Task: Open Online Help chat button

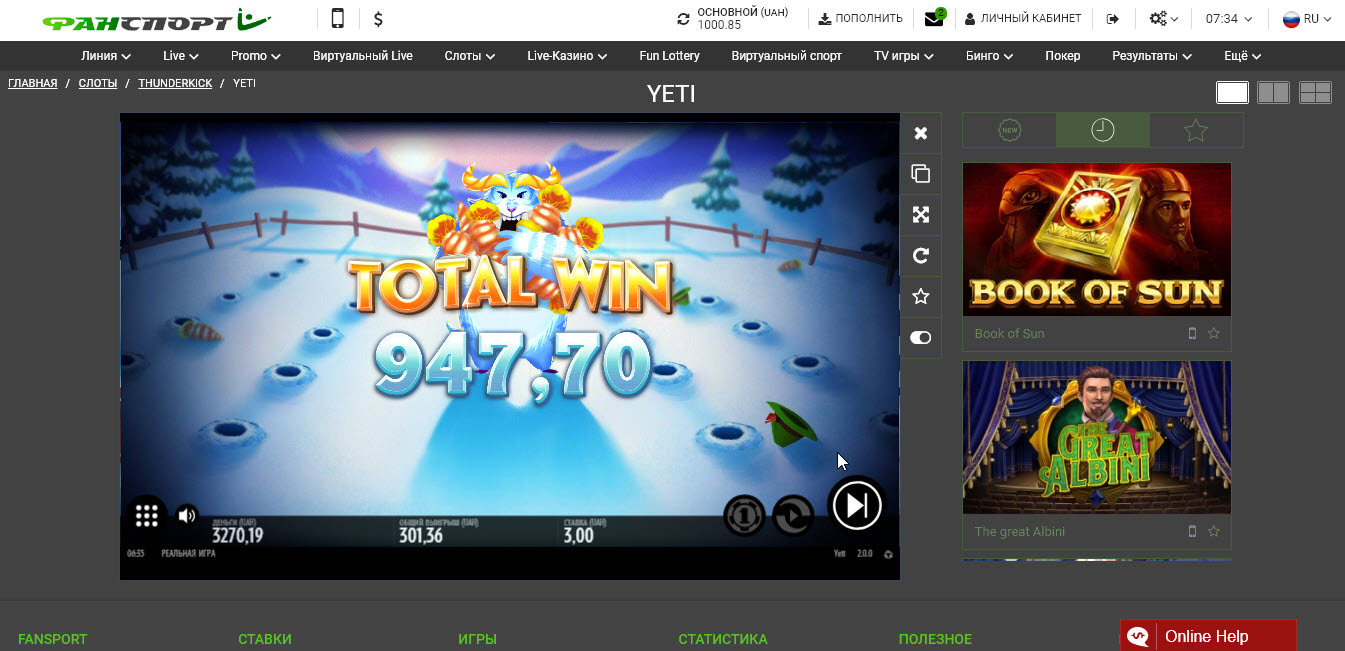Action: point(1208,636)
